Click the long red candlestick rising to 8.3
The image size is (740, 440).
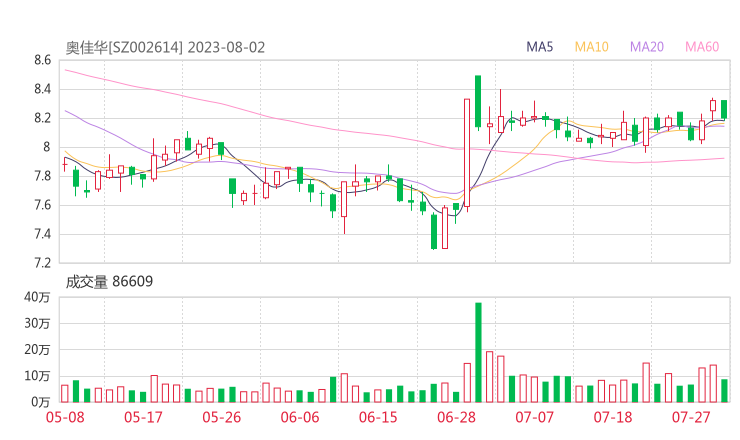click(x=467, y=153)
